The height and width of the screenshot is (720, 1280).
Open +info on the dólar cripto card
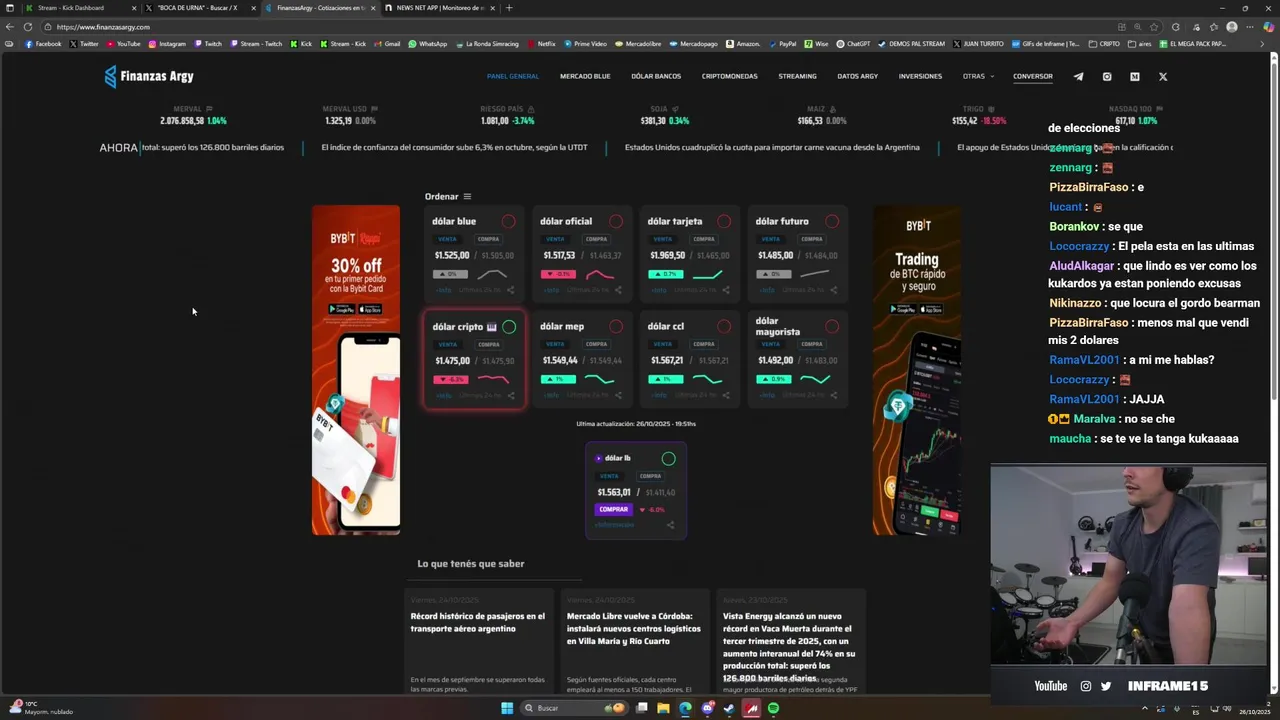pos(442,395)
